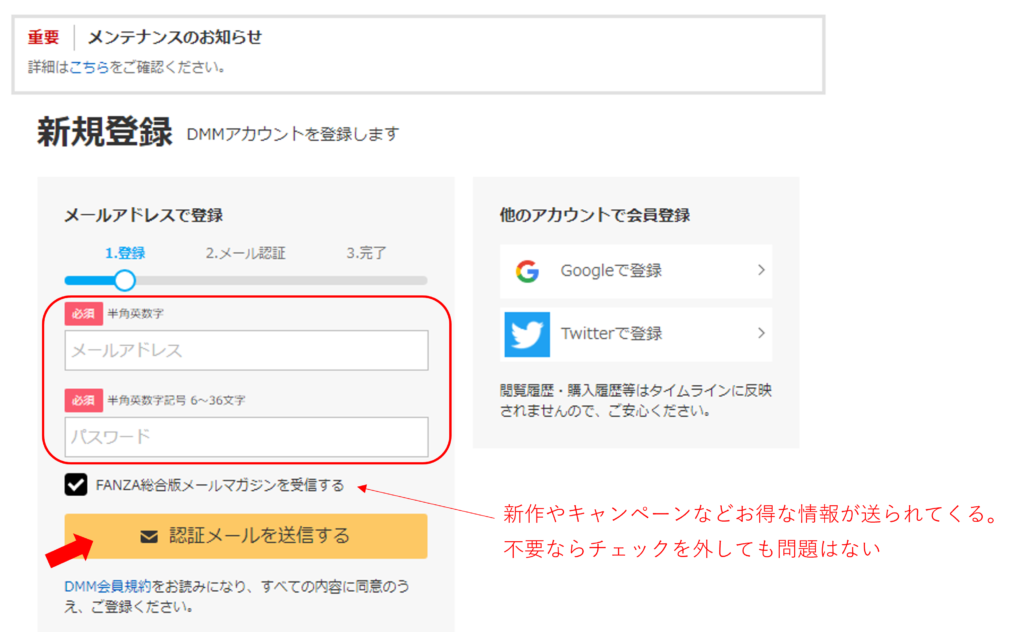The width and height of the screenshot is (1024, 632).
Task: Select the 1.登録 step label
Action: pos(125,253)
